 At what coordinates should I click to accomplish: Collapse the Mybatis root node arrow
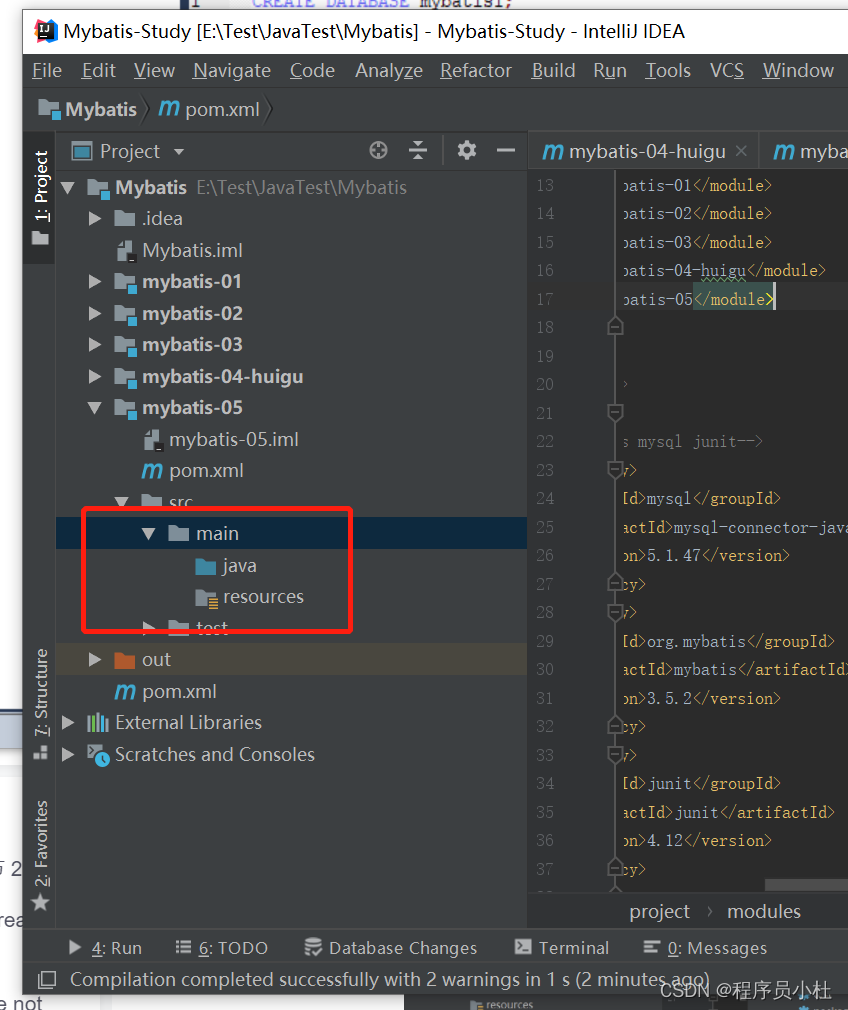(68, 188)
